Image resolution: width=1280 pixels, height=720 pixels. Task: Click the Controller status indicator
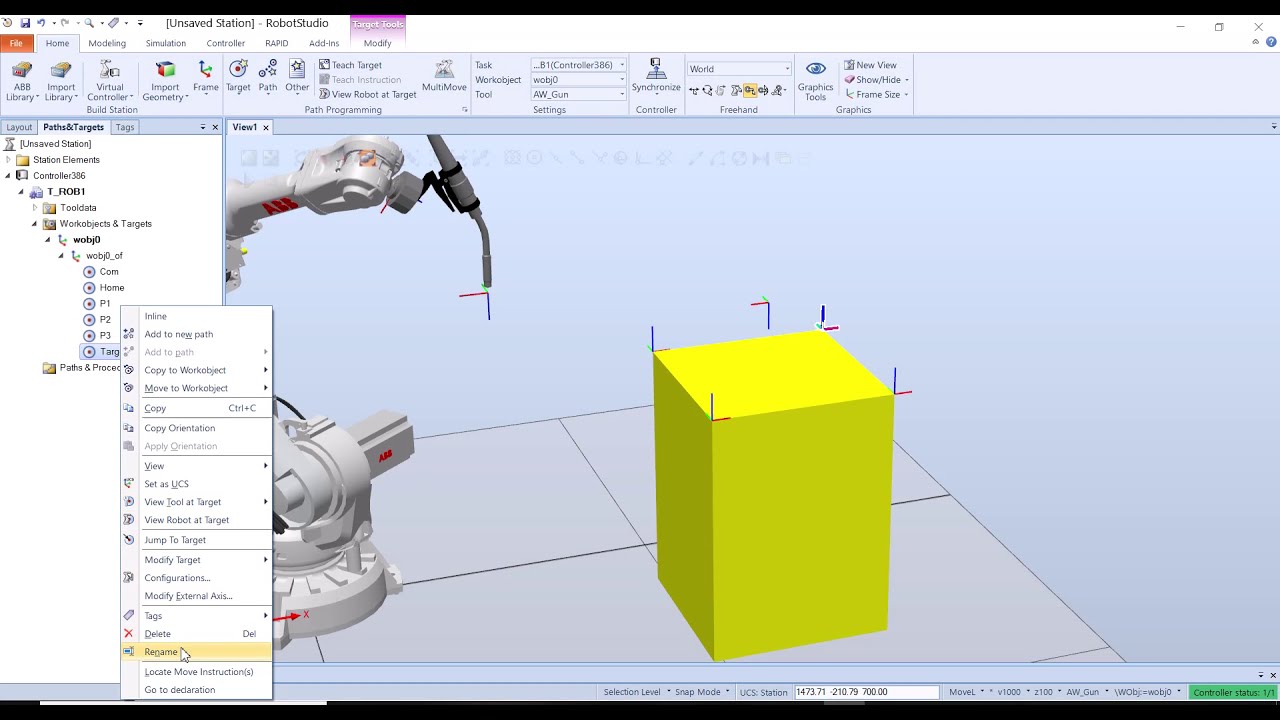(1234, 692)
